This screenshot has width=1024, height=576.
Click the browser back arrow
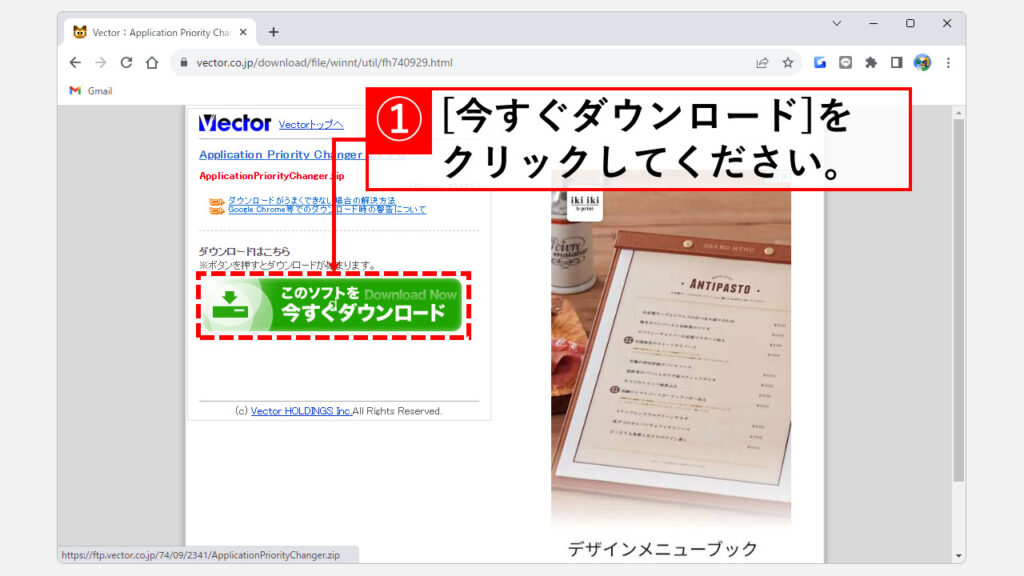click(75, 63)
